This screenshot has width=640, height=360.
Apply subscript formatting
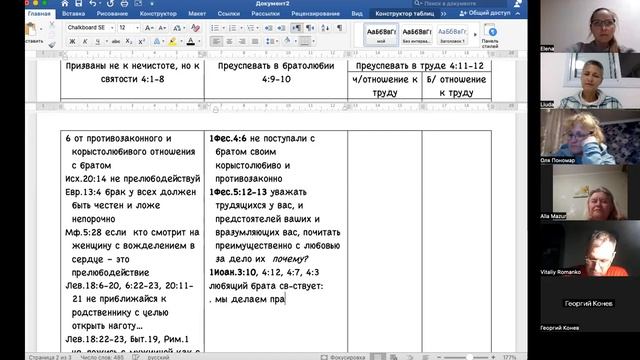(129, 41)
